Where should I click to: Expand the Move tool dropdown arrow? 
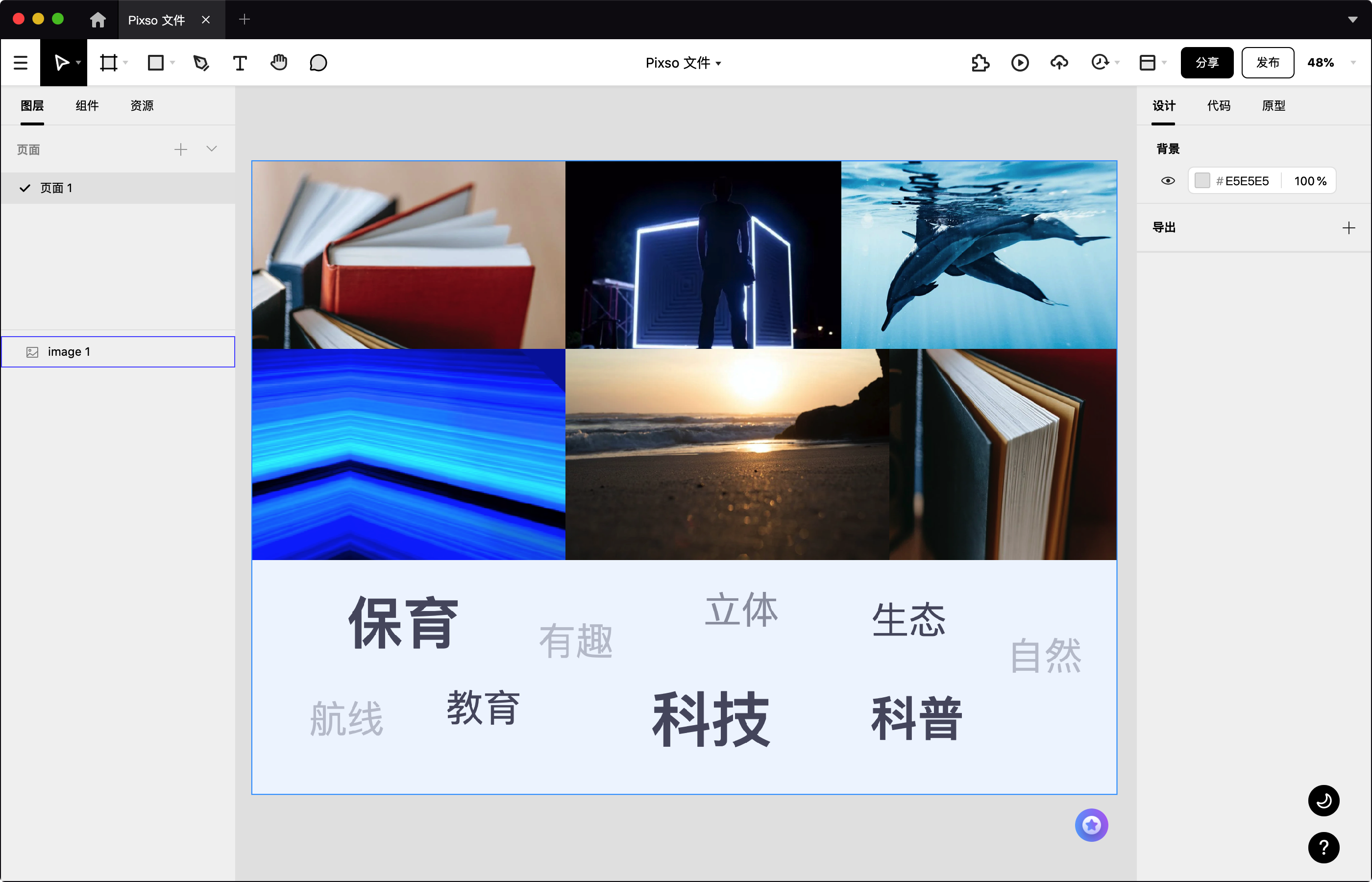point(78,62)
